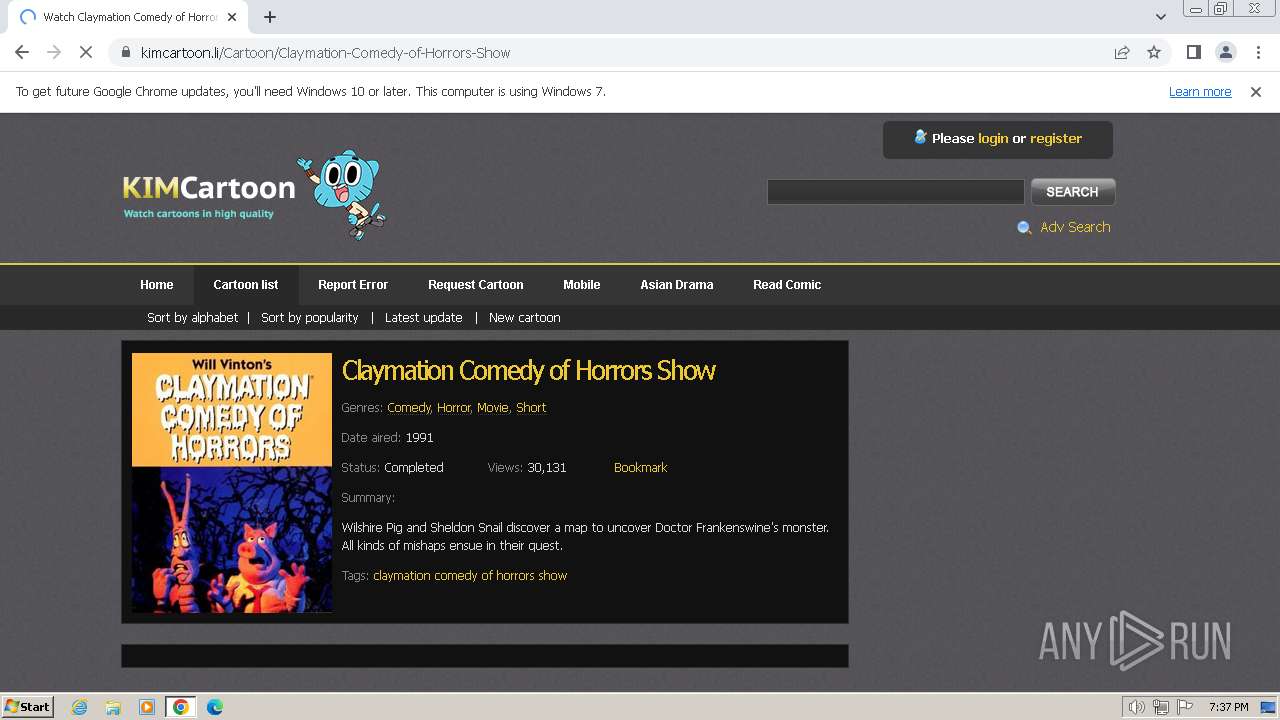The height and width of the screenshot is (720, 1280).
Task: Click the Show desktop tray icon
Action: (x=1268, y=707)
